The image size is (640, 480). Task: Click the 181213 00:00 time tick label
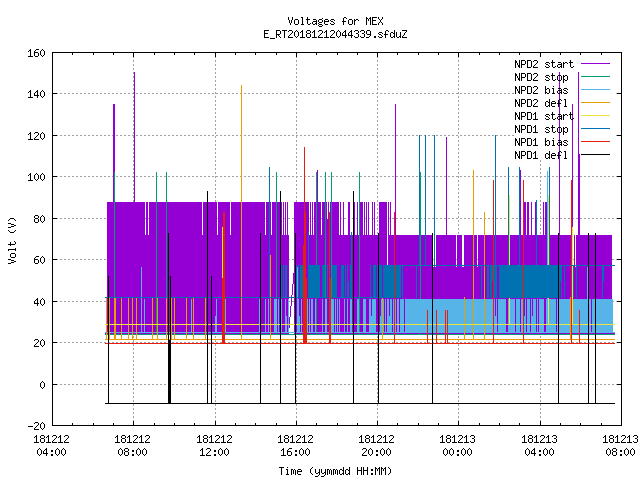458,446
